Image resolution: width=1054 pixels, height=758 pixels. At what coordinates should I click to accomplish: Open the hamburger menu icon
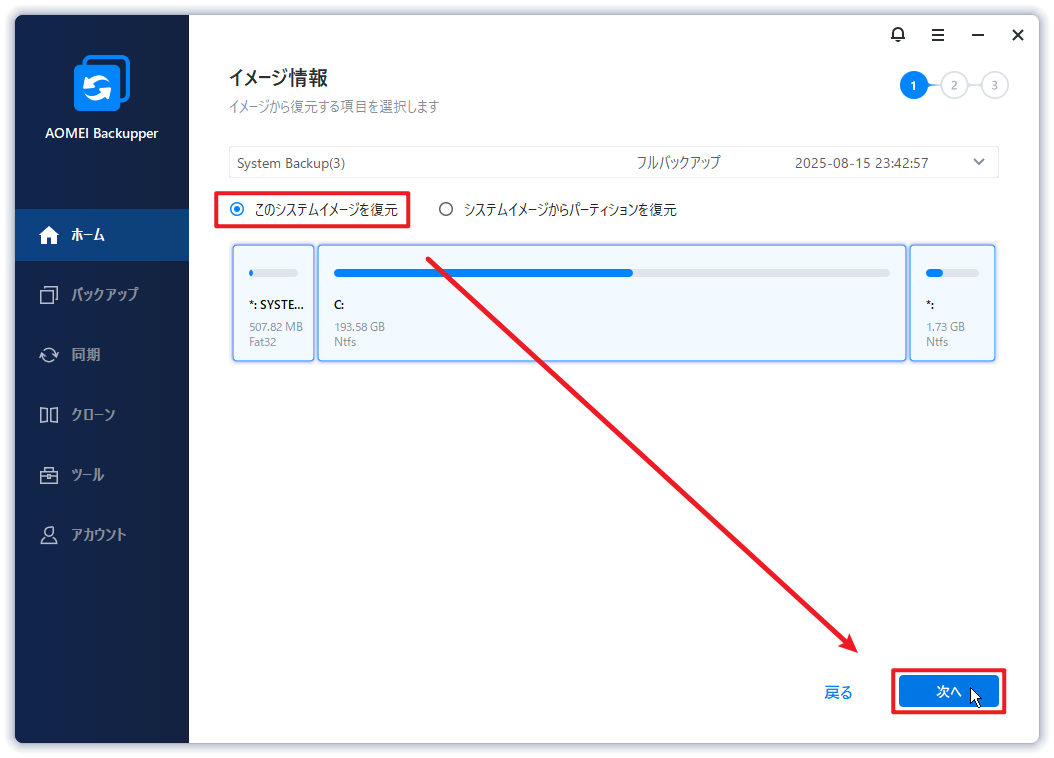938,35
